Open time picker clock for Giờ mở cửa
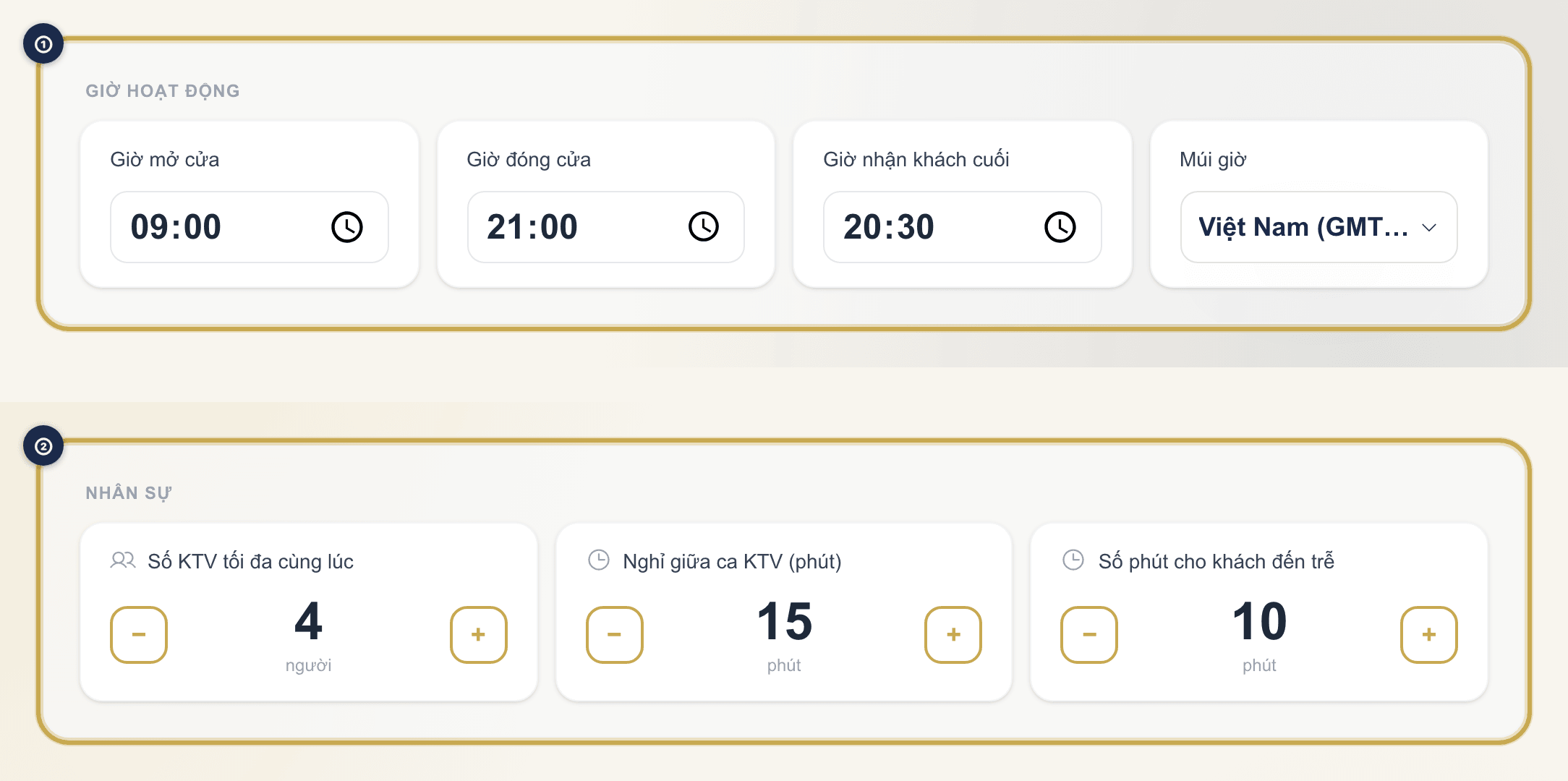The image size is (1568, 781). coord(347,227)
